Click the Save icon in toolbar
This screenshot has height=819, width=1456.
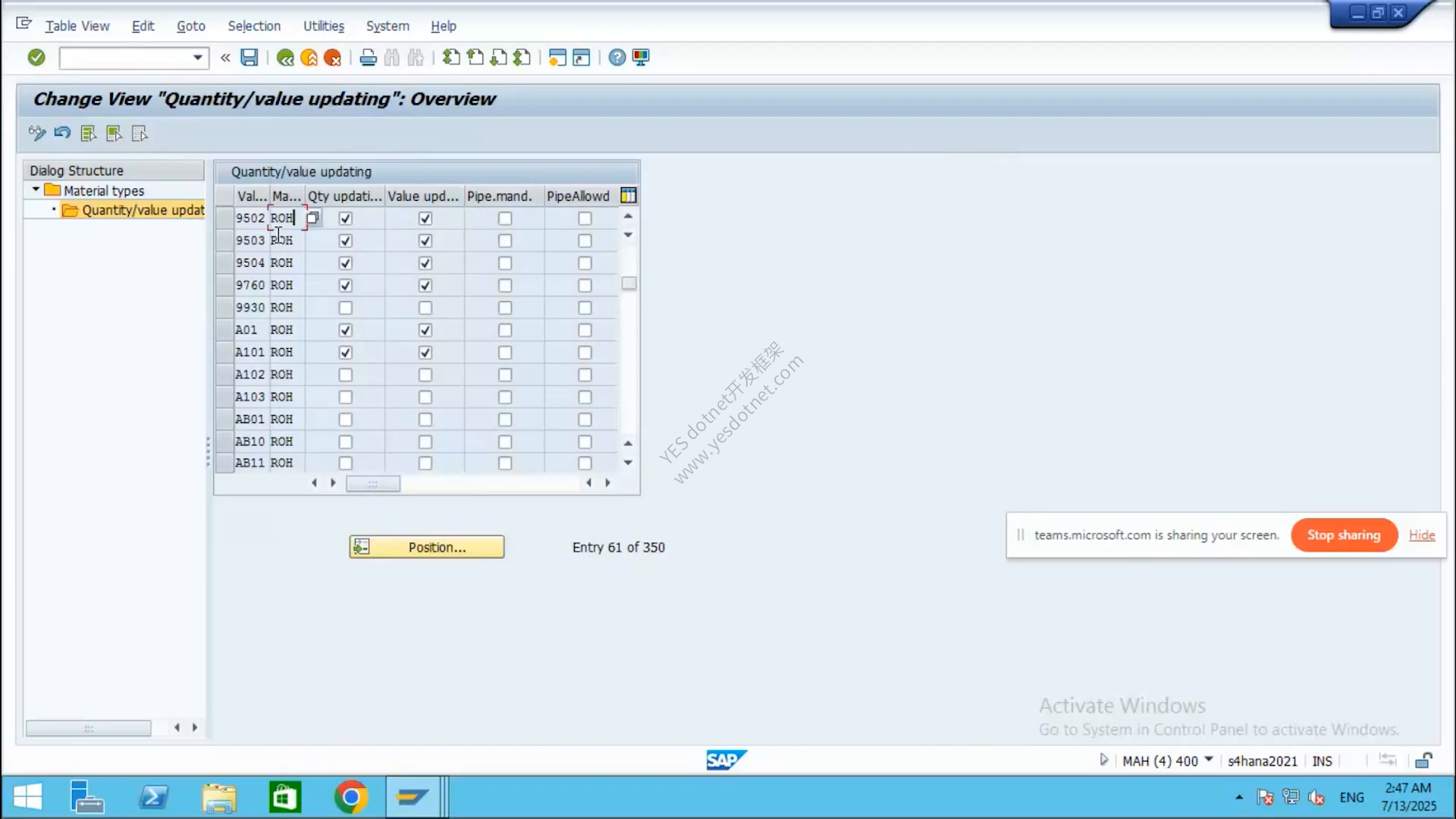click(x=249, y=58)
